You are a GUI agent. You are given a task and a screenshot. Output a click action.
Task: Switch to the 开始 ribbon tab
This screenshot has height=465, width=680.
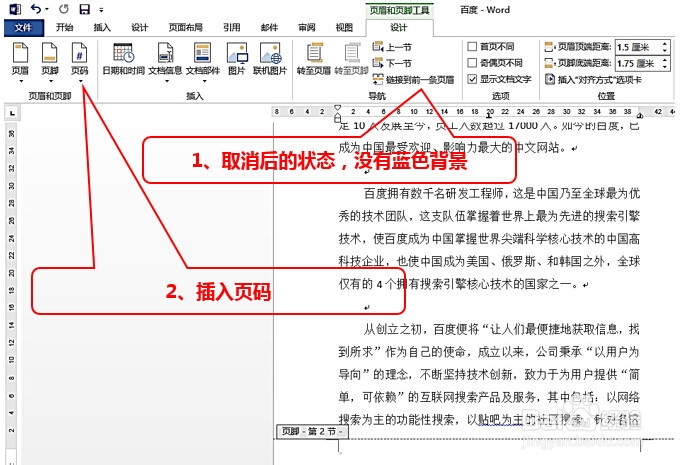(64, 27)
